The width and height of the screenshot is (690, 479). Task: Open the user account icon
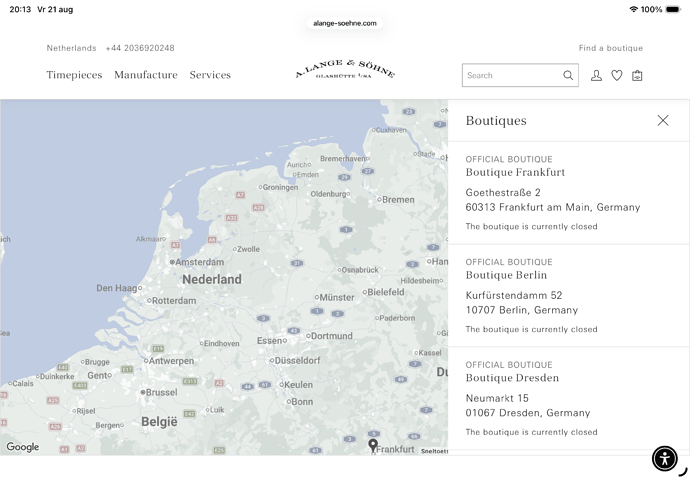[596, 75]
